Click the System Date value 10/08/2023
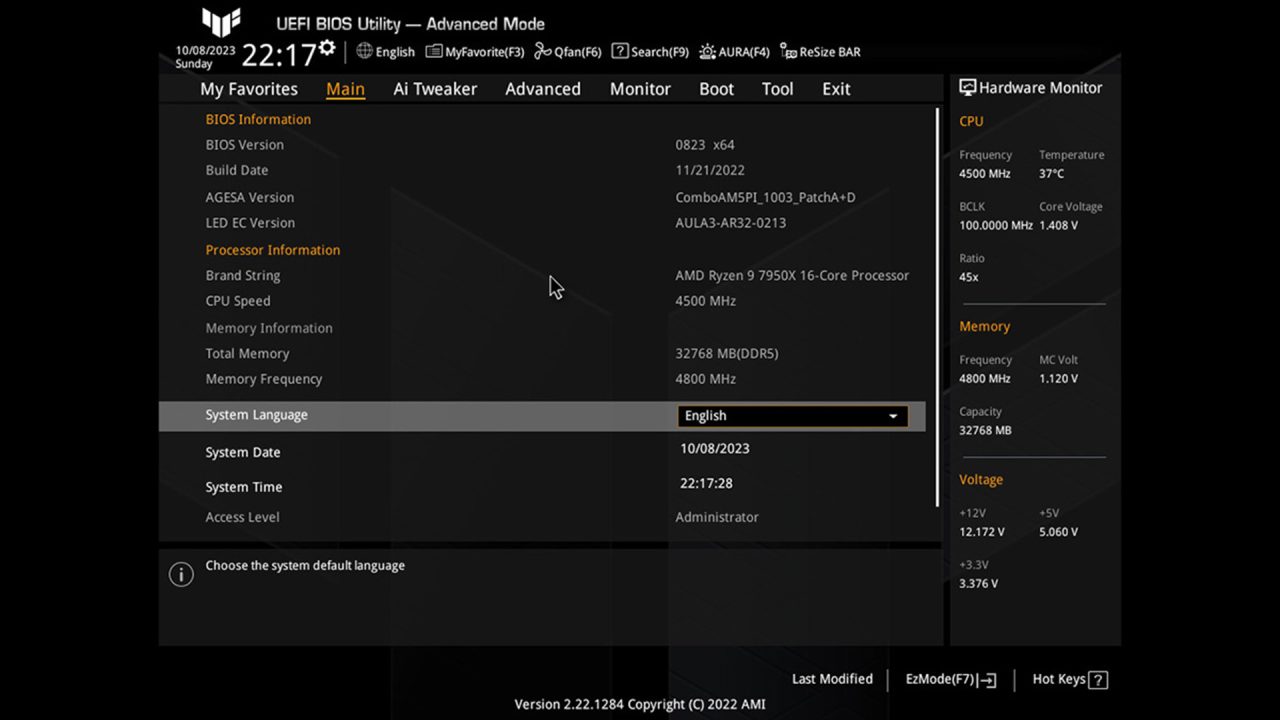1280x720 pixels. point(715,449)
